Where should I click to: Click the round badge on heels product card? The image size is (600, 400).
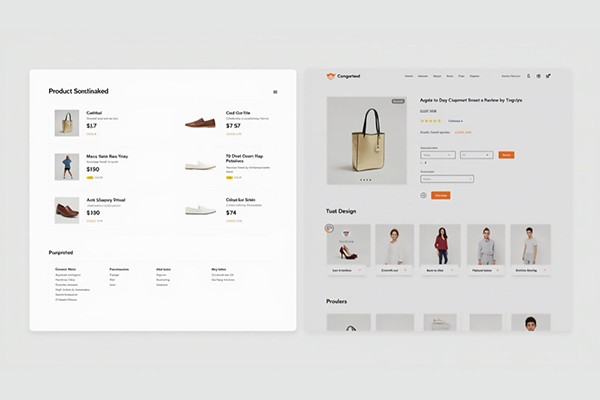coord(330,229)
